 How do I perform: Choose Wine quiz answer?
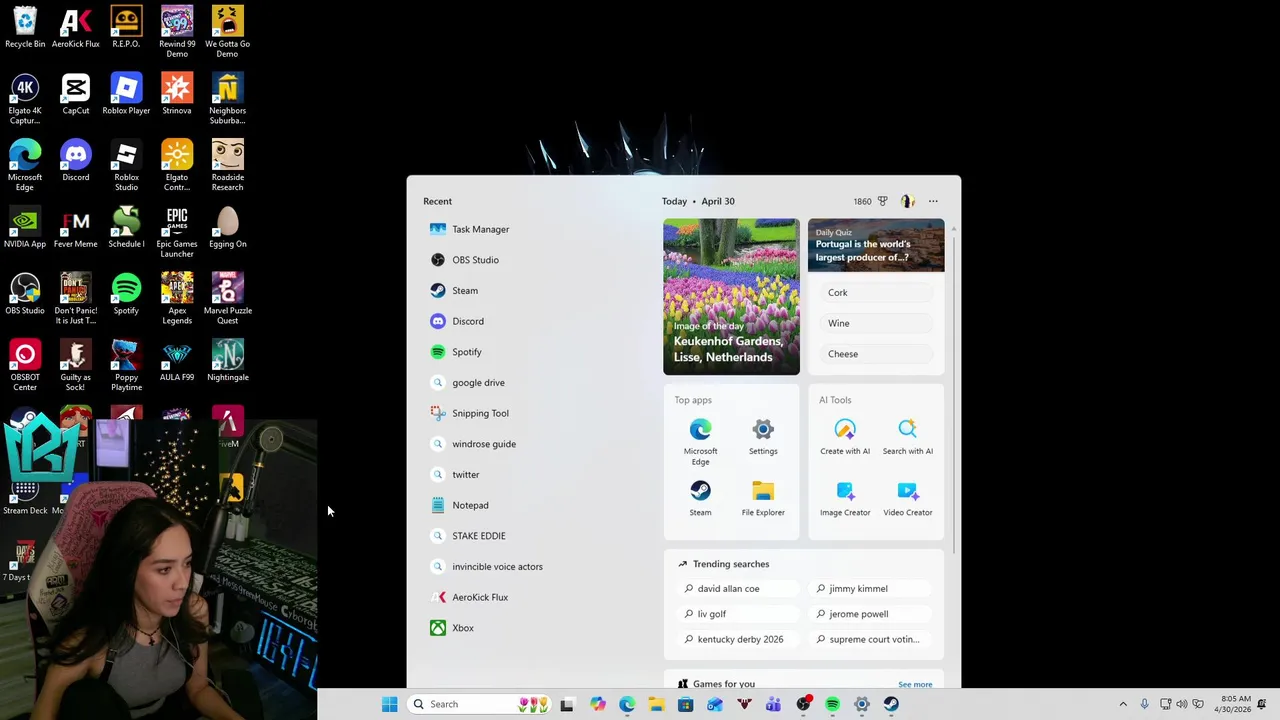pos(877,323)
